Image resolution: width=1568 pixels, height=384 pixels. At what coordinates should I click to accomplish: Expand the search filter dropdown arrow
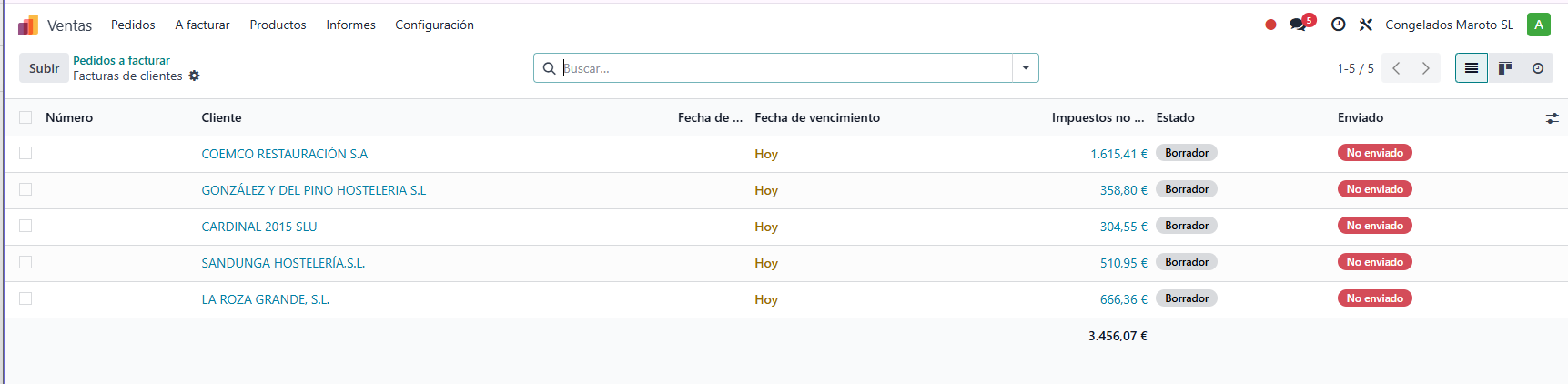1026,68
